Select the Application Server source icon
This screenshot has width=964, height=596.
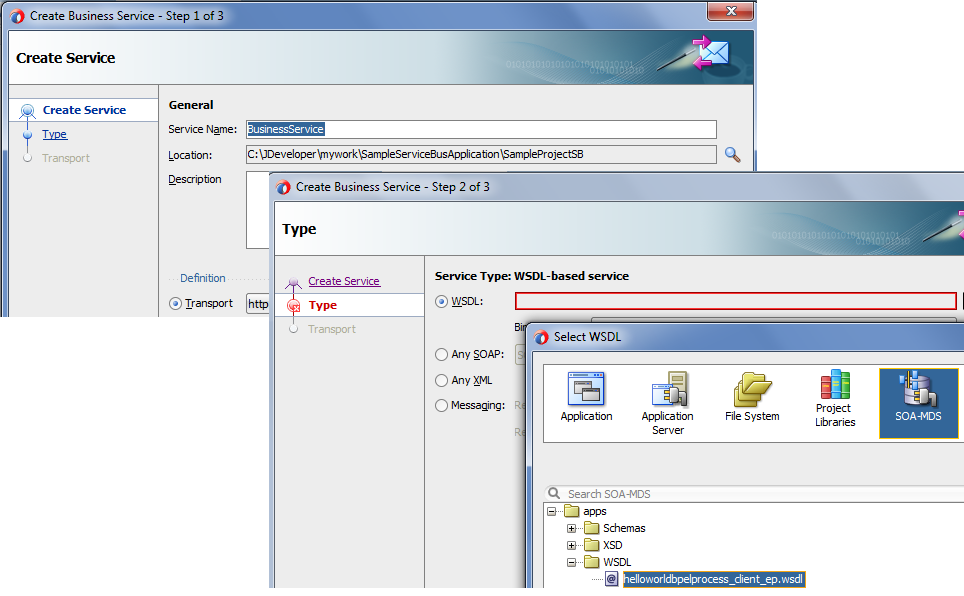click(x=668, y=403)
